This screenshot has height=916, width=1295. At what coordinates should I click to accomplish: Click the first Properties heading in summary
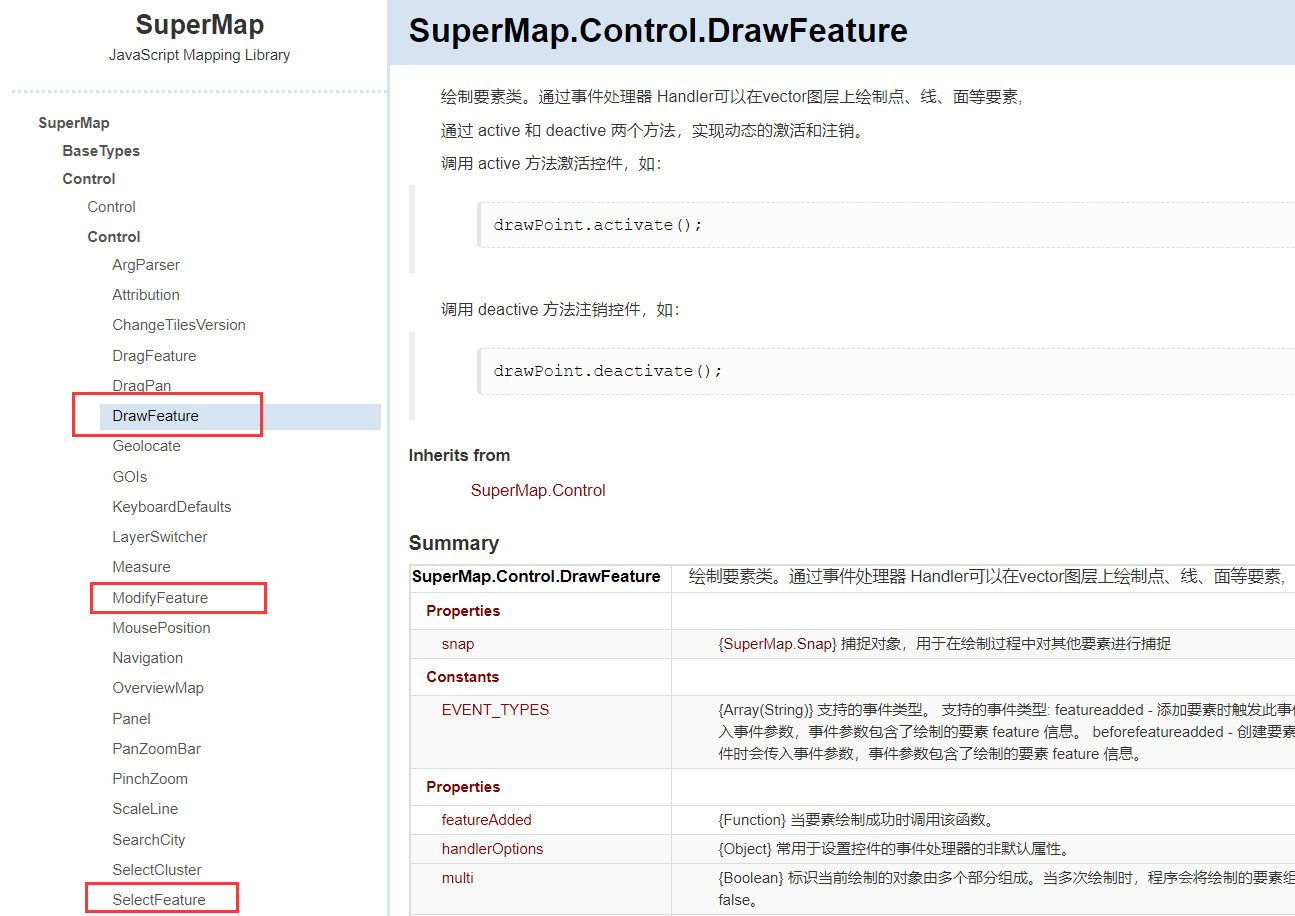pos(463,611)
